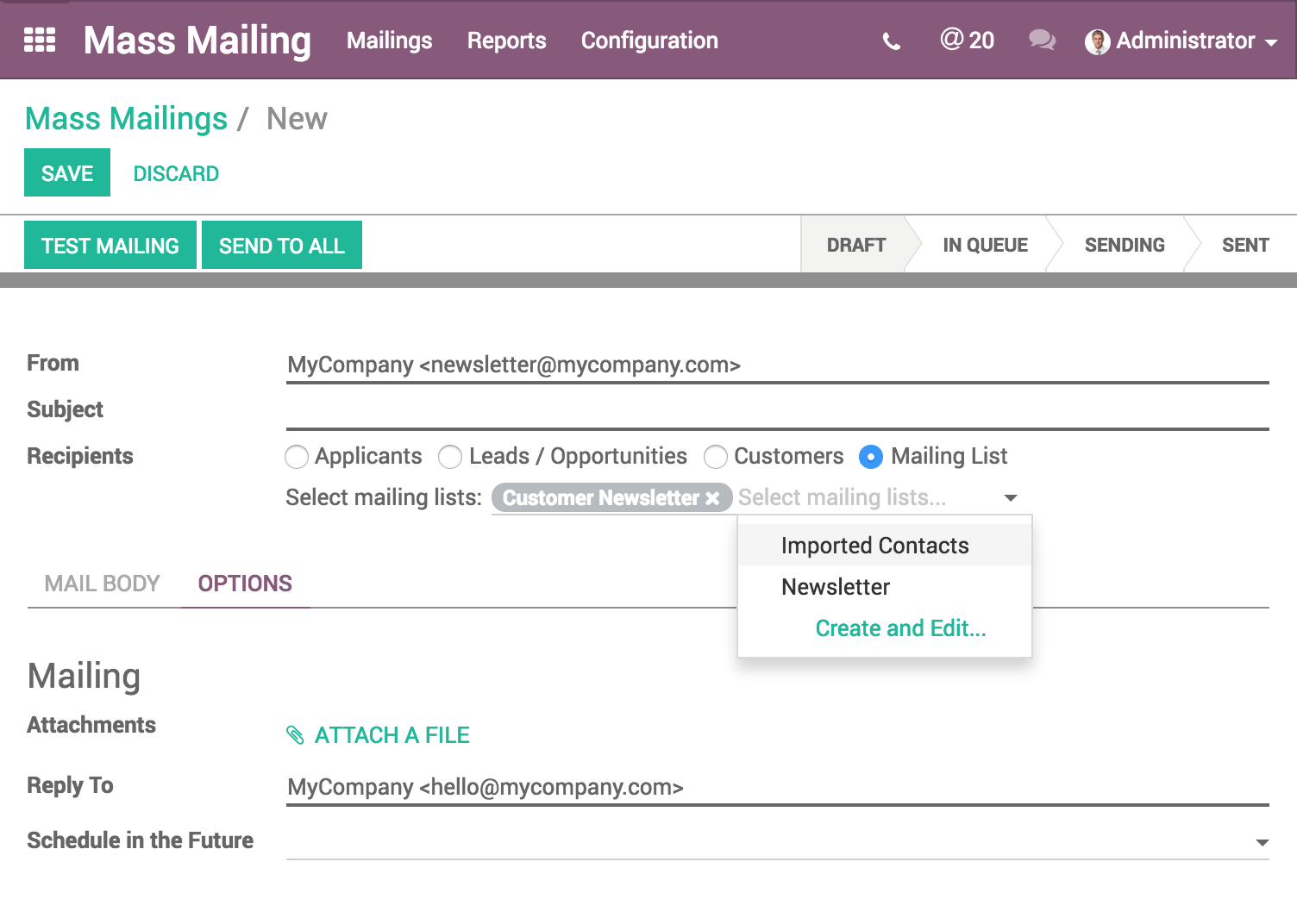This screenshot has width=1297, height=924.
Task: Click the Send to All button
Action: tap(281, 246)
